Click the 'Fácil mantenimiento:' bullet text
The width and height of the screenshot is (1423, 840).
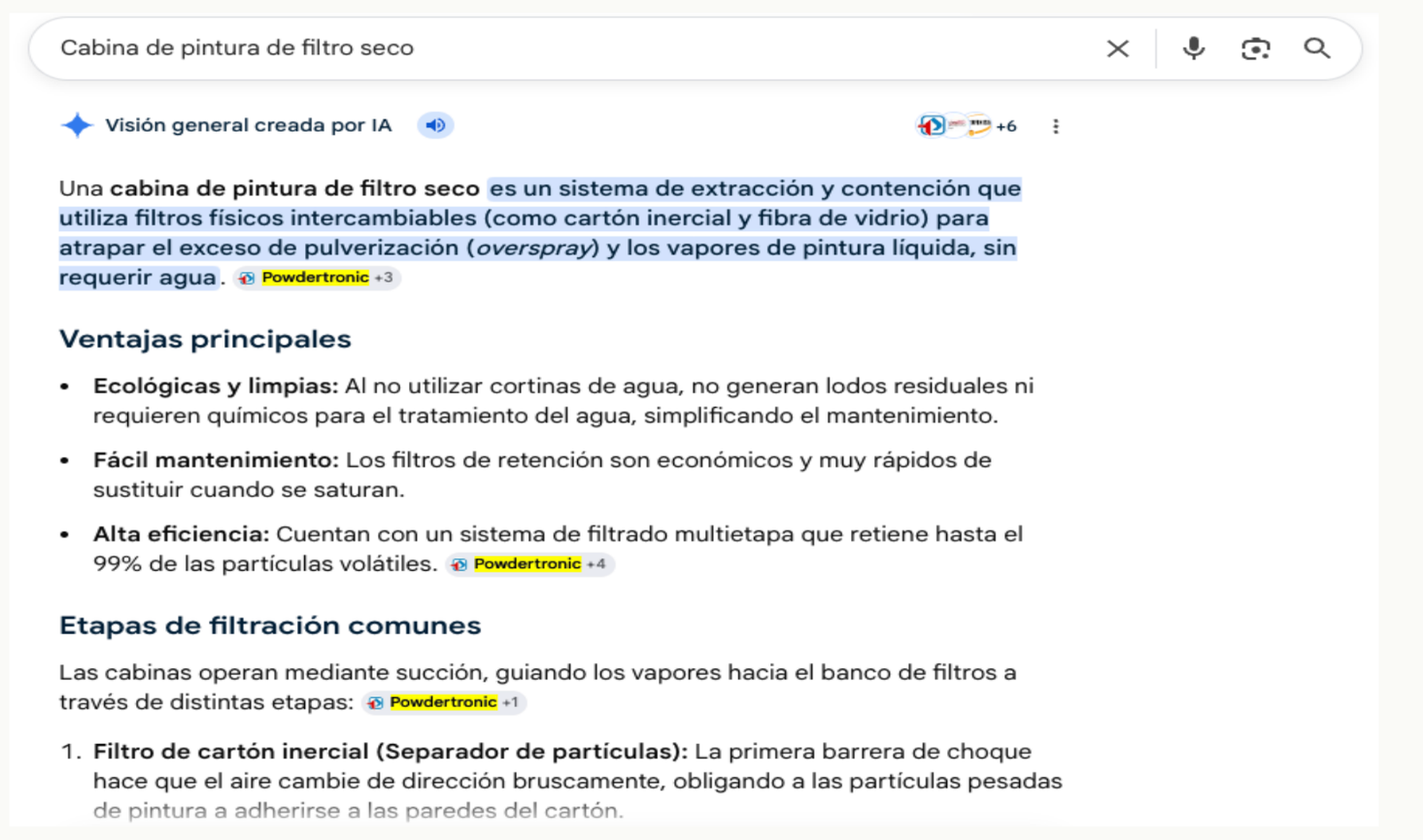tap(216, 460)
